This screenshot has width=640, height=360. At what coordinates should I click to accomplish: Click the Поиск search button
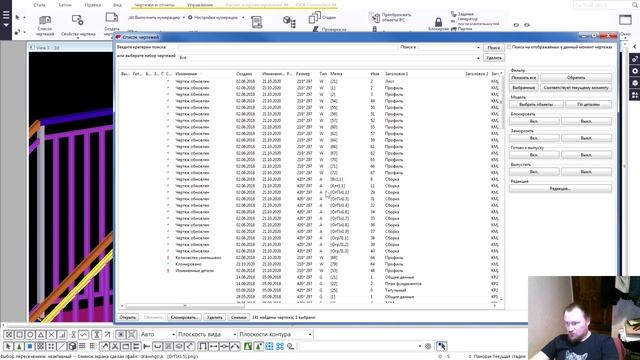494,47
